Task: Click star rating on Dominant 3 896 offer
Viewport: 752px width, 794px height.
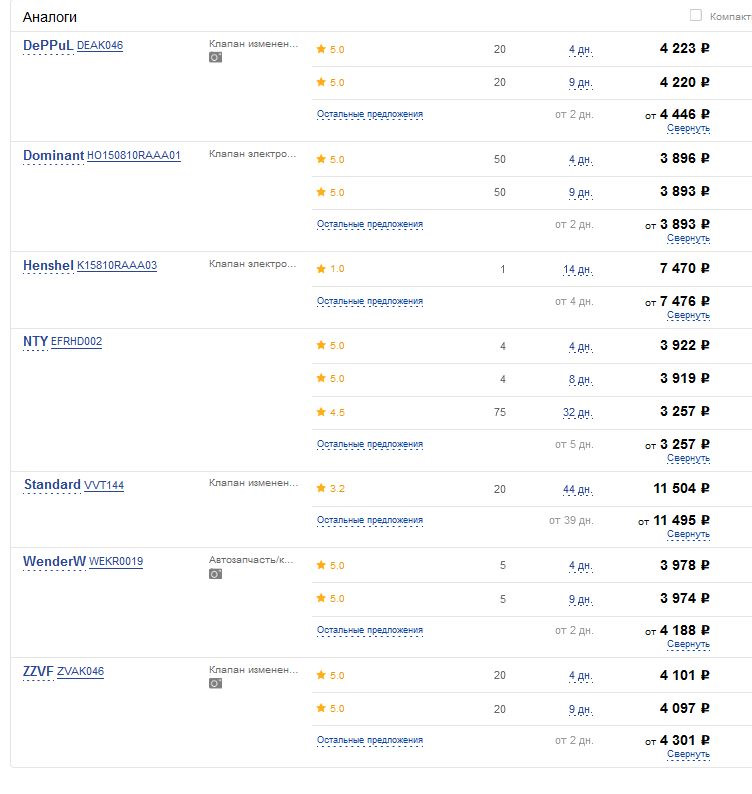Action: tap(330, 160)
